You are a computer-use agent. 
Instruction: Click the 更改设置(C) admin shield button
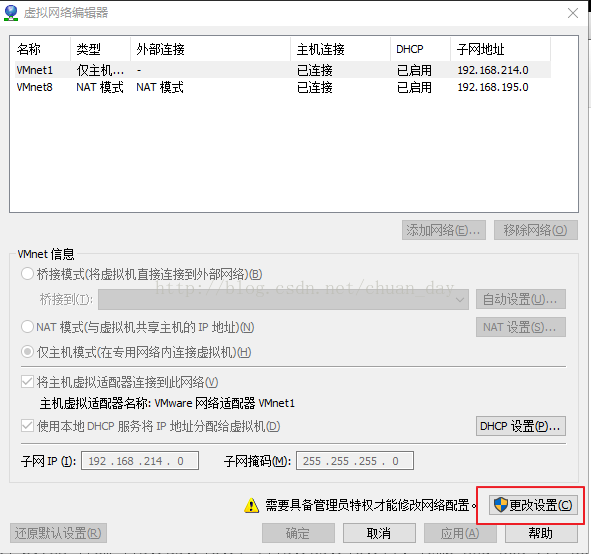[x=533, y=505]
